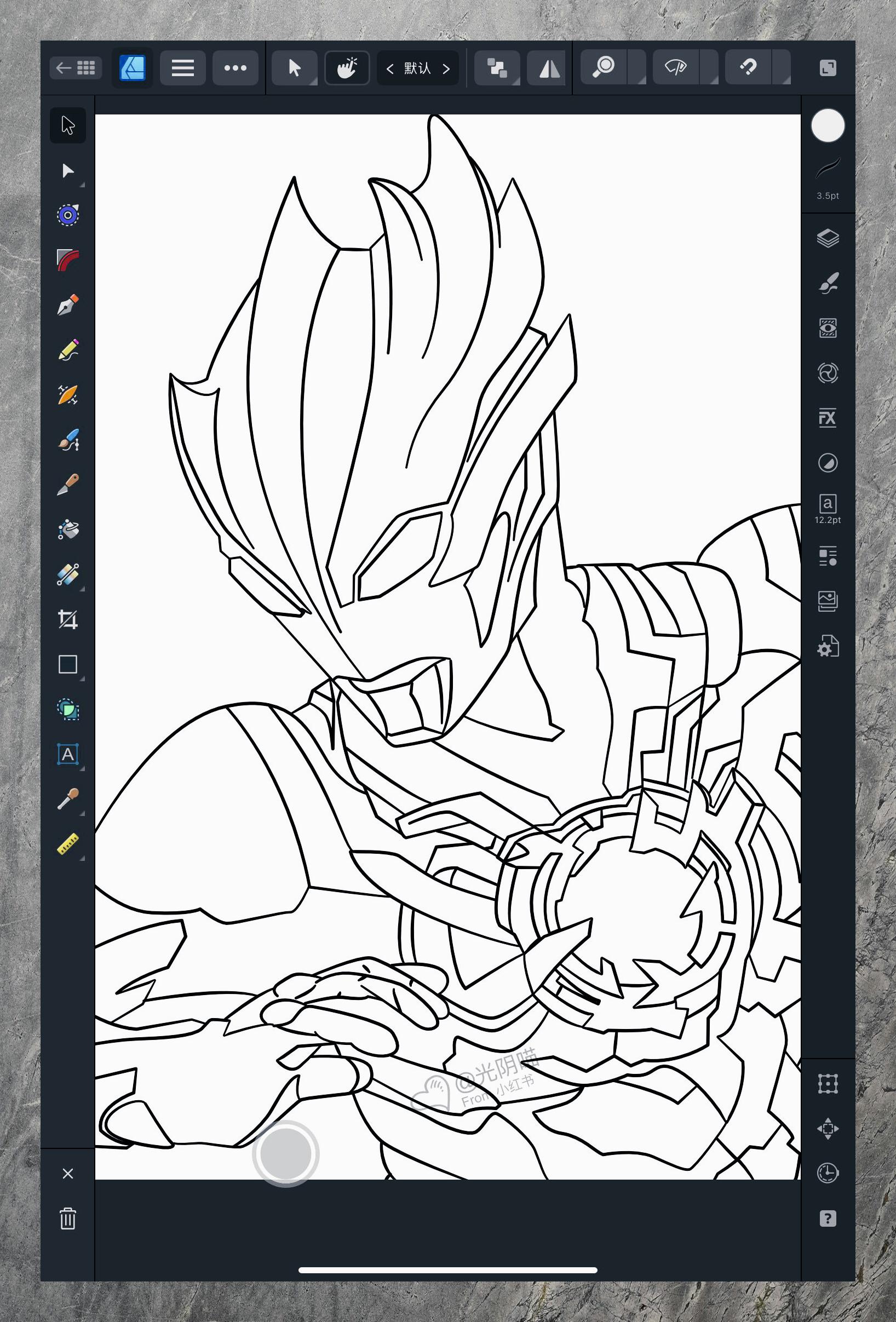The image size is (896, 1322).
Task: Open the Transform studio
Action: 828,1084
